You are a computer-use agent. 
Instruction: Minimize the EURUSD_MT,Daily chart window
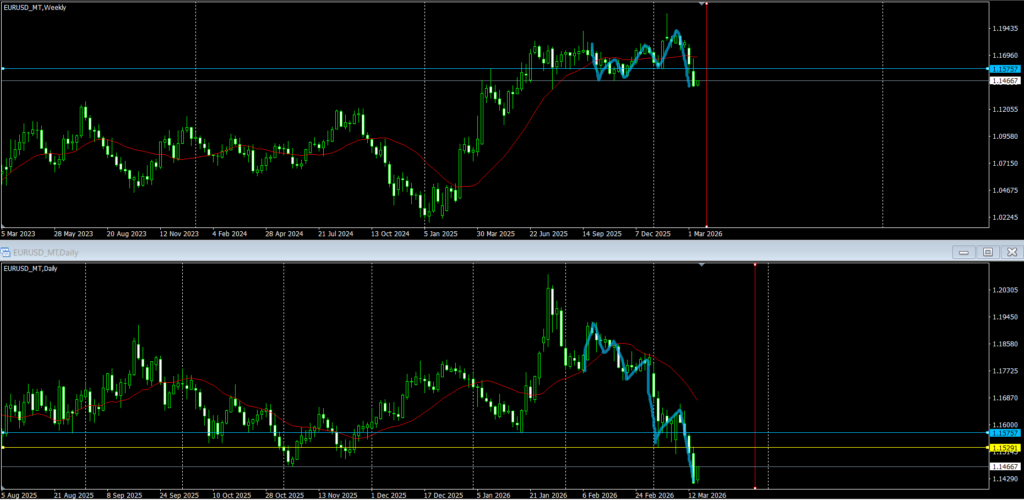point(963,252)
